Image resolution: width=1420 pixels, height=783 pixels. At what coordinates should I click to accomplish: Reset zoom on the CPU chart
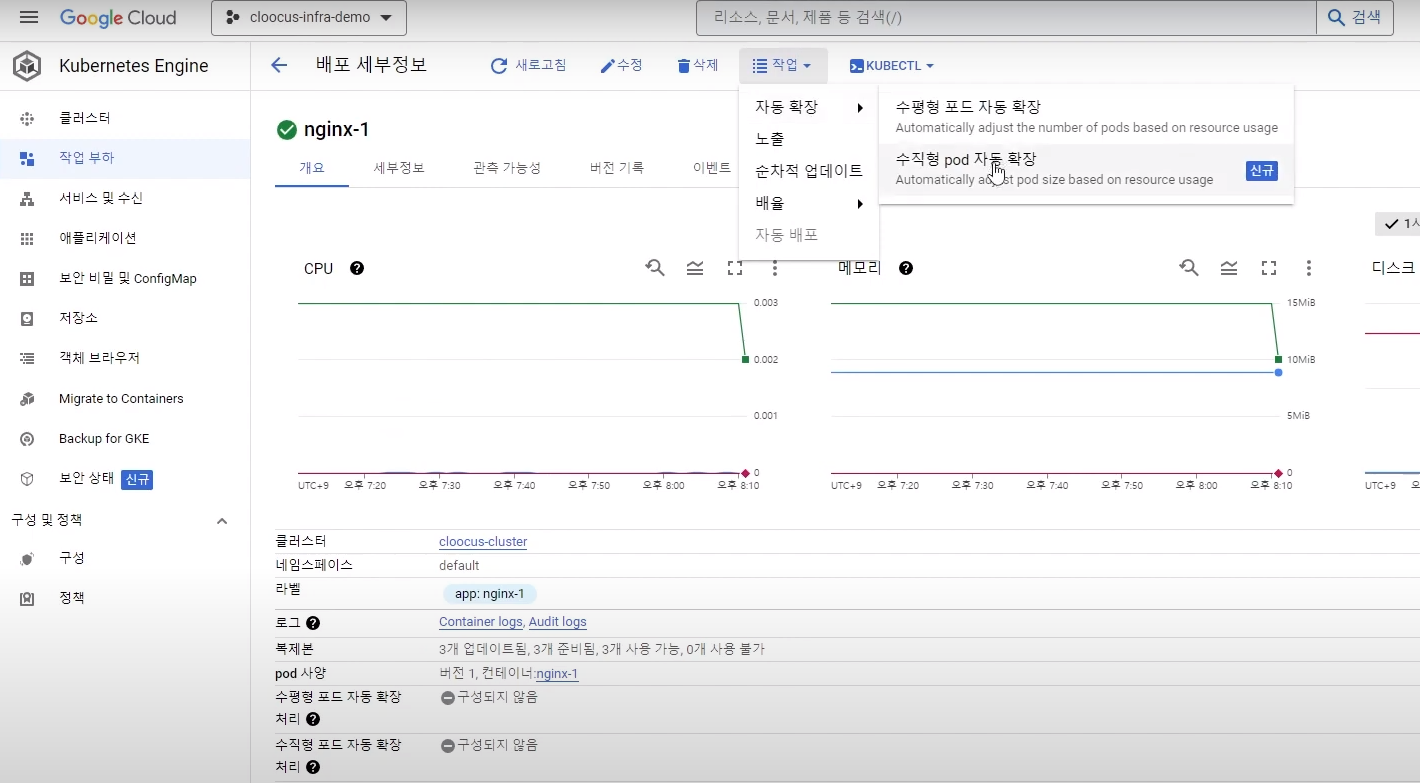[x=655, y=268]
